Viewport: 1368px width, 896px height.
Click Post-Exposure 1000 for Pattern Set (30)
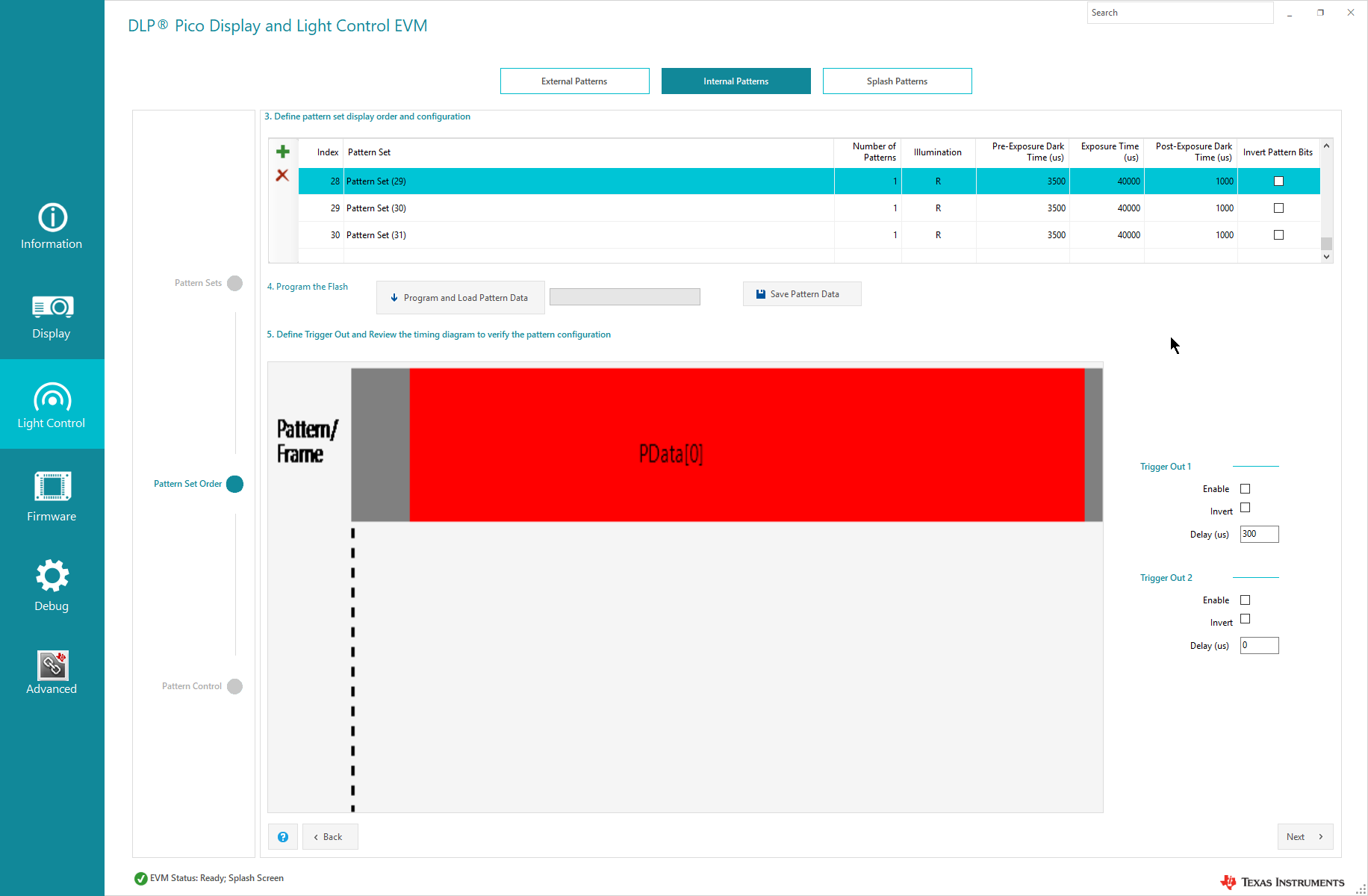pos(1191,208)
